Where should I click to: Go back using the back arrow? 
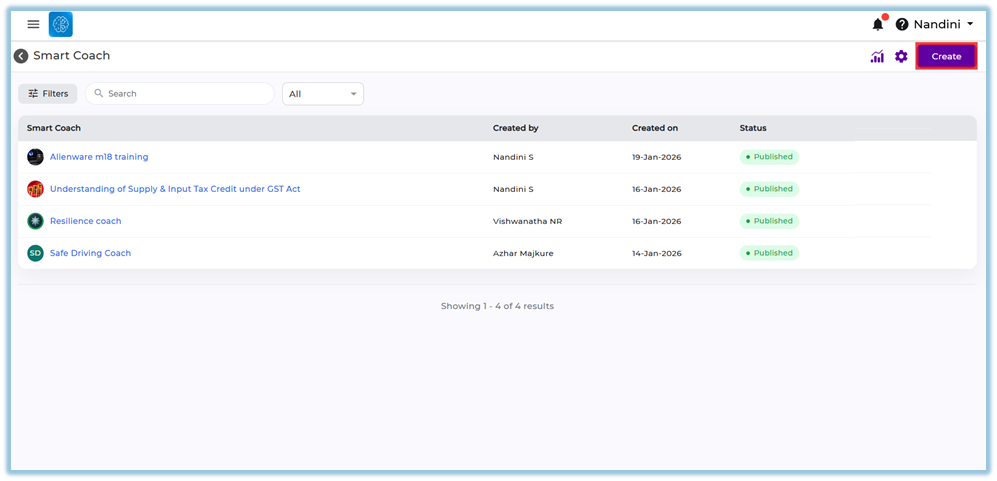click(21, 56)
